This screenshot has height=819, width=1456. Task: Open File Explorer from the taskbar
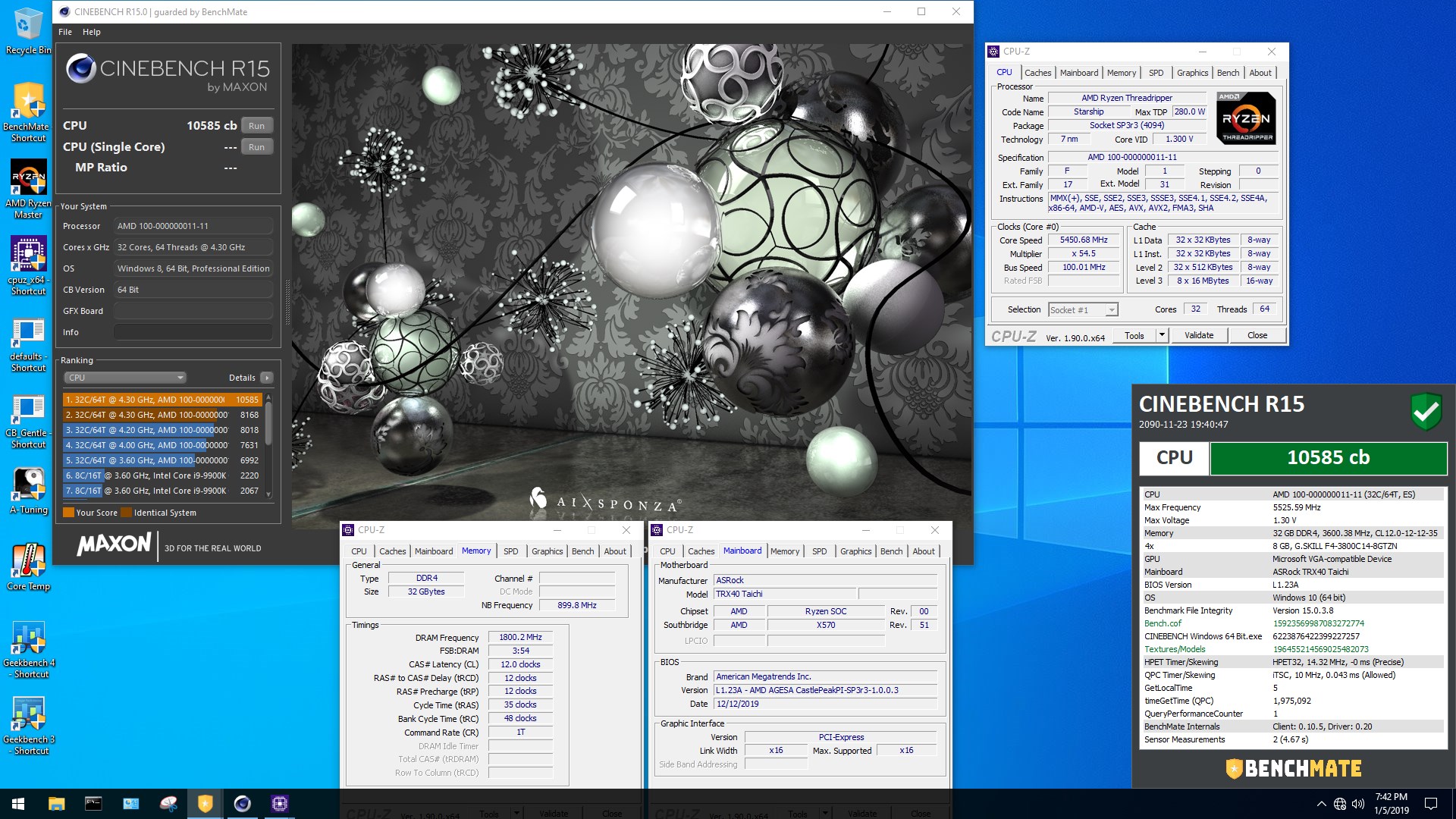click(56, 804)
